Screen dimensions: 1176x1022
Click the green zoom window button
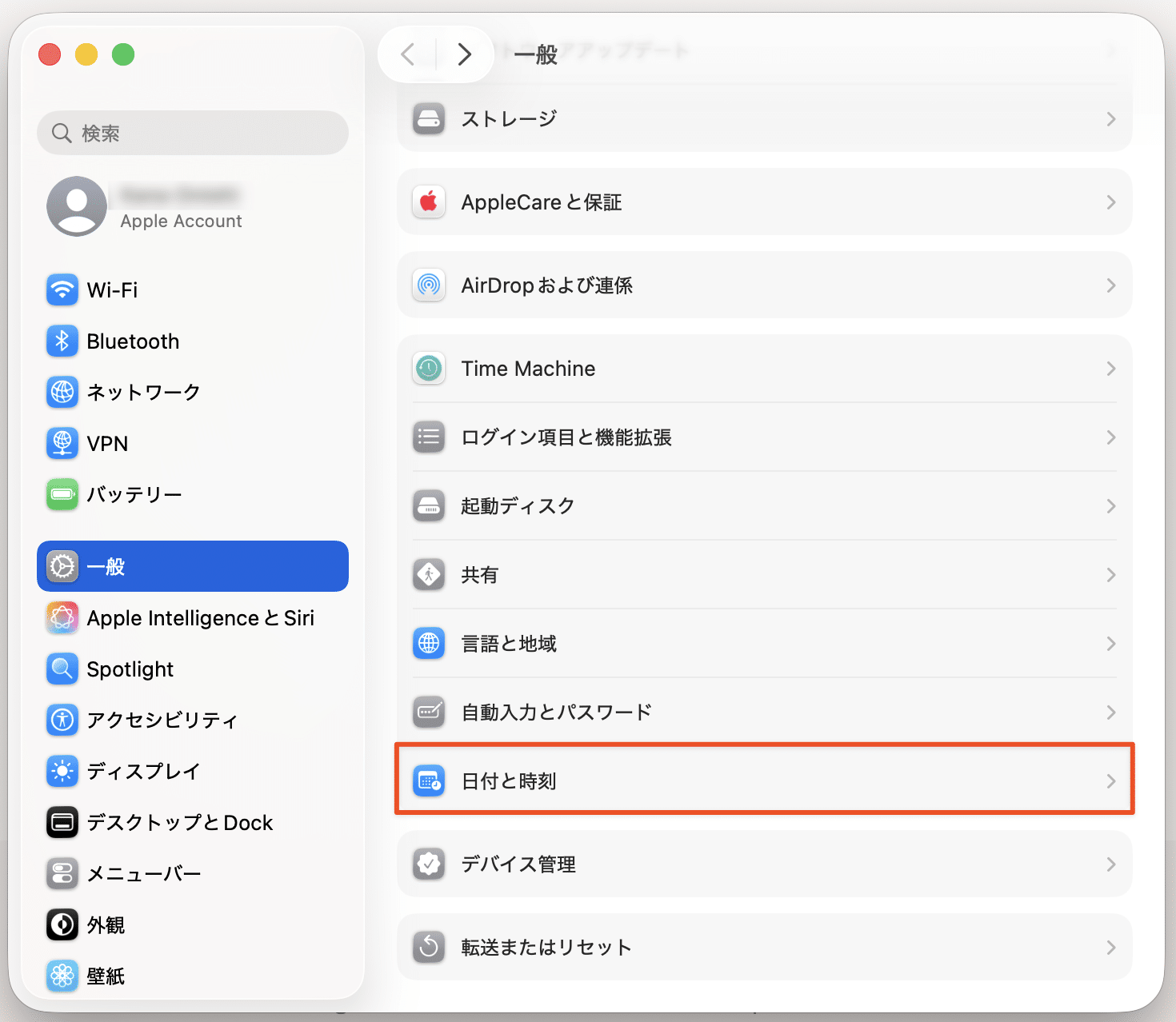tap(123, 54)
